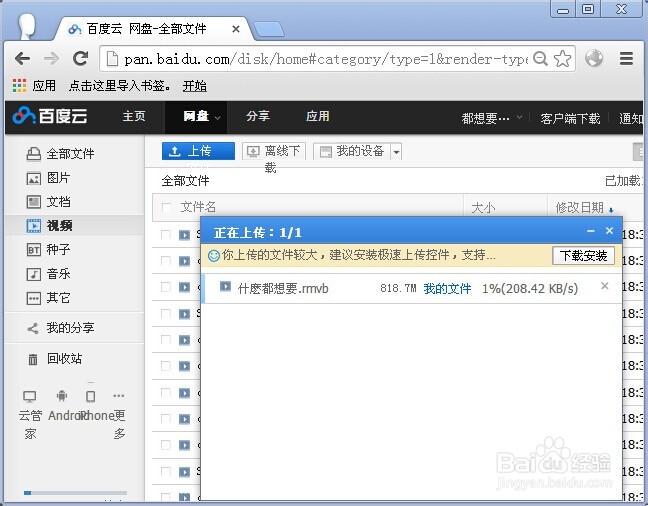Minimize the 正在上传 upload dialog
This screenshot has height=506, width=648.
(591, 231)
